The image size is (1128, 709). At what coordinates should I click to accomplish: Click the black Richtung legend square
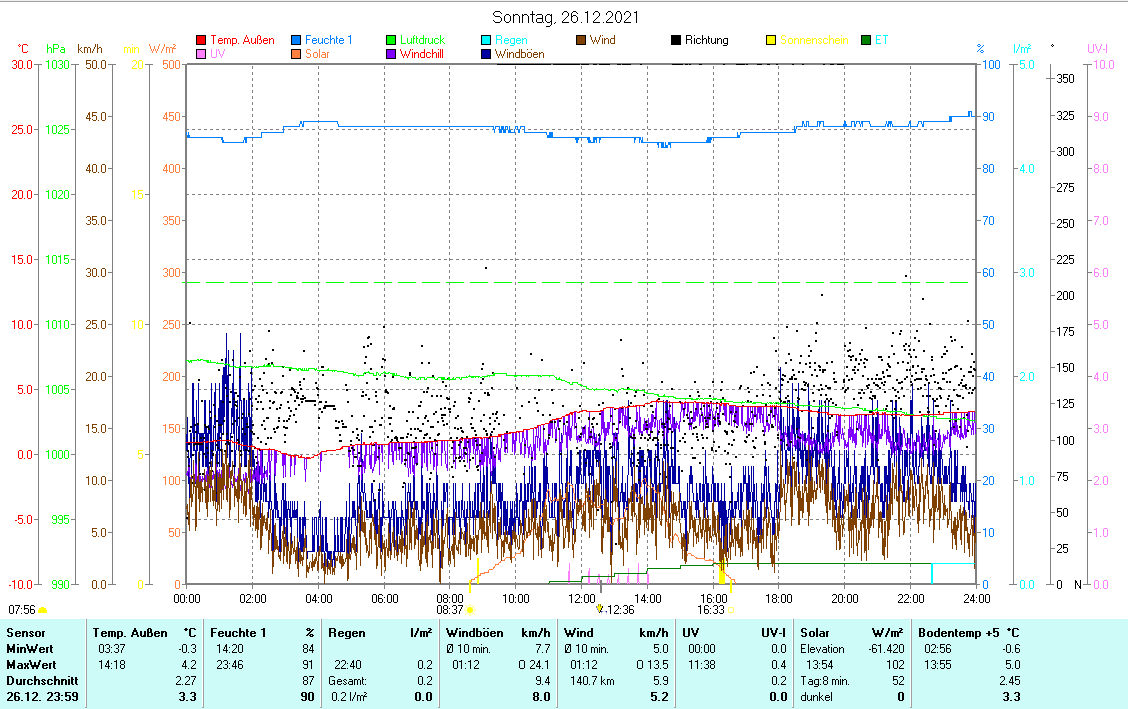(x=676, y=41)
